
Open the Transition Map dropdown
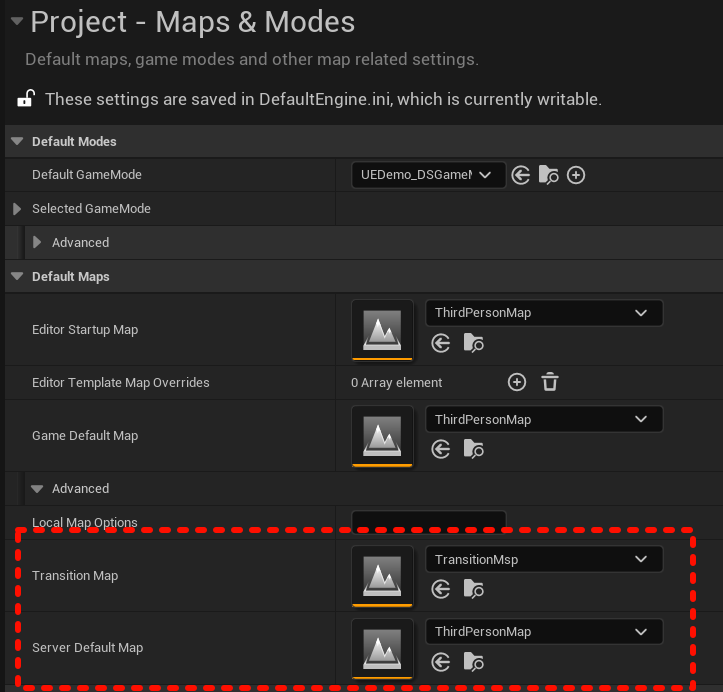click(543, 560)
